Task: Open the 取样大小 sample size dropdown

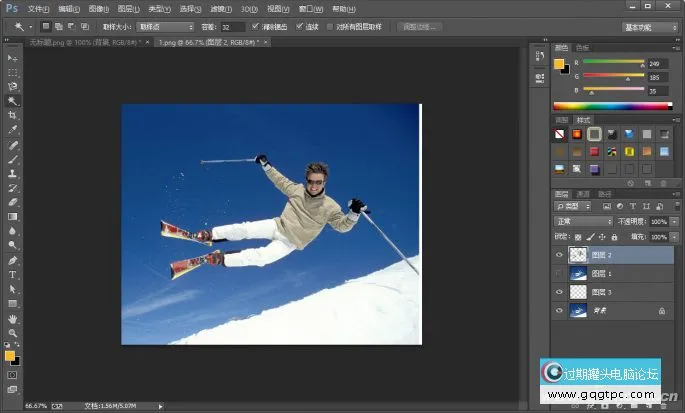Action: (x=167, y=27)
